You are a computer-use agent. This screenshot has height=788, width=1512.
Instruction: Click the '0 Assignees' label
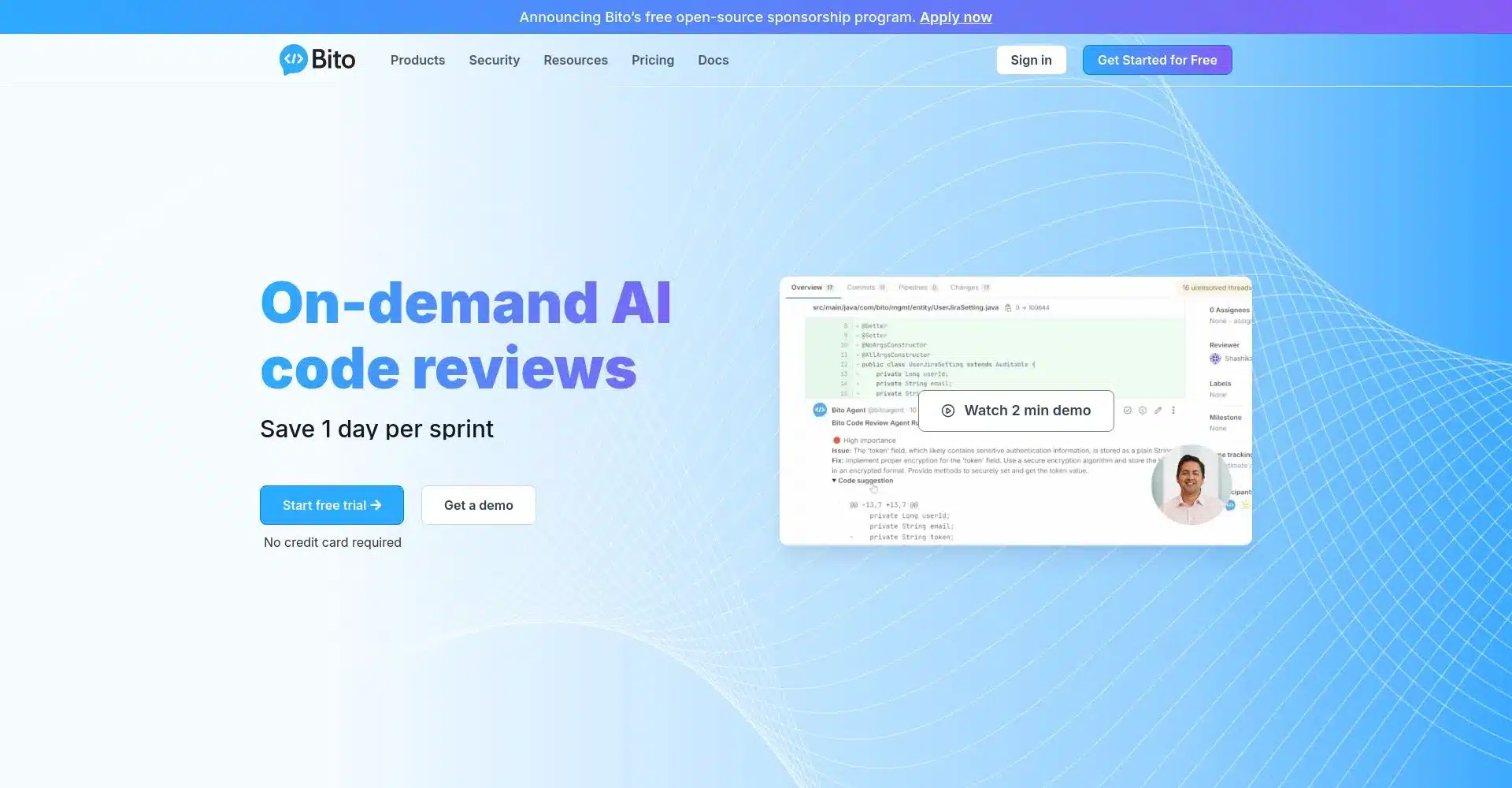(x=1229, y=310)
